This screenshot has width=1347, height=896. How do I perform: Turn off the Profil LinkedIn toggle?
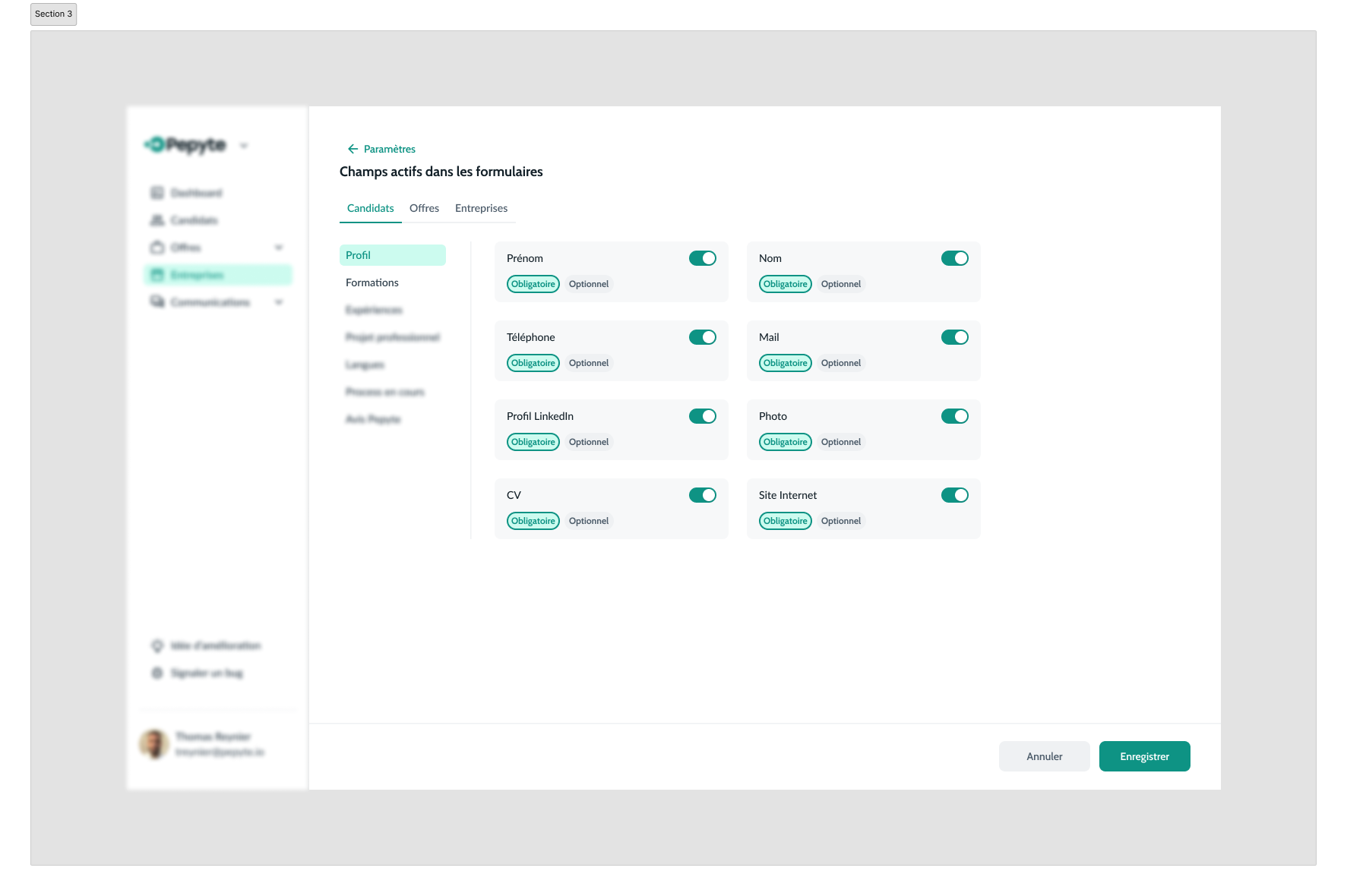click(x=702, y=416)
